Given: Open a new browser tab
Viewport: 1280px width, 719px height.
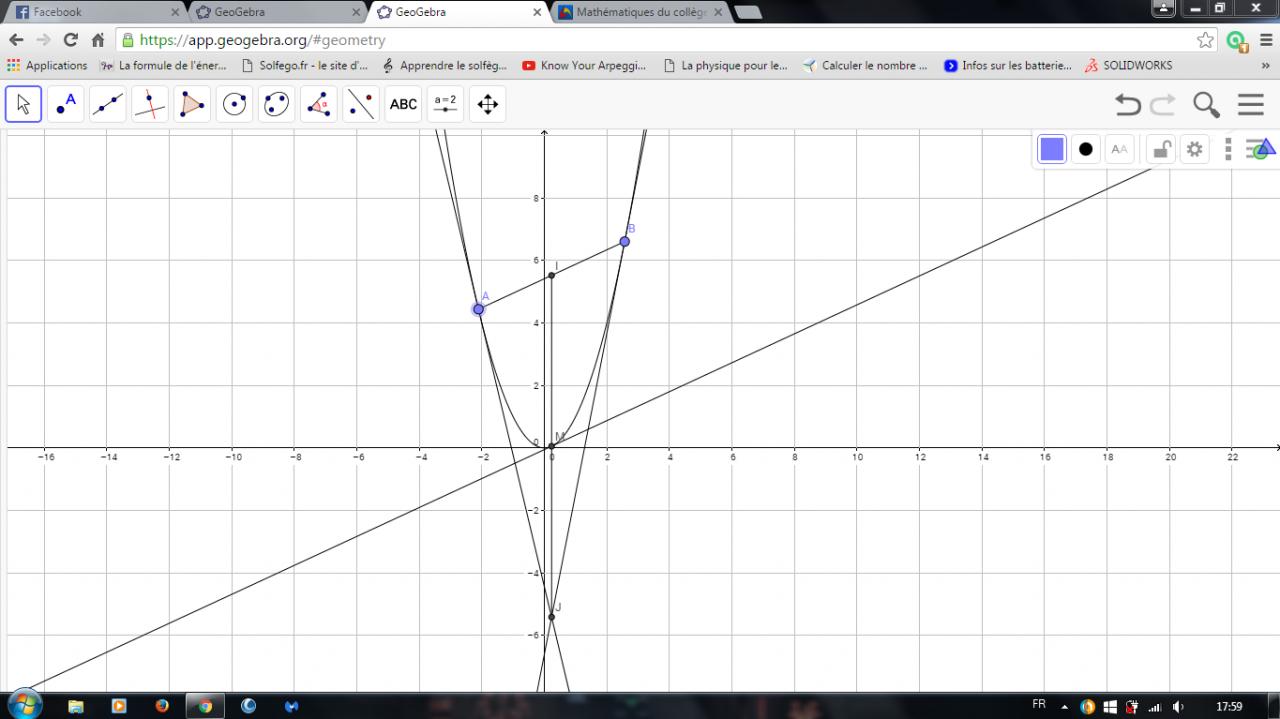Looking at the screenshot, I should (748, 13).
